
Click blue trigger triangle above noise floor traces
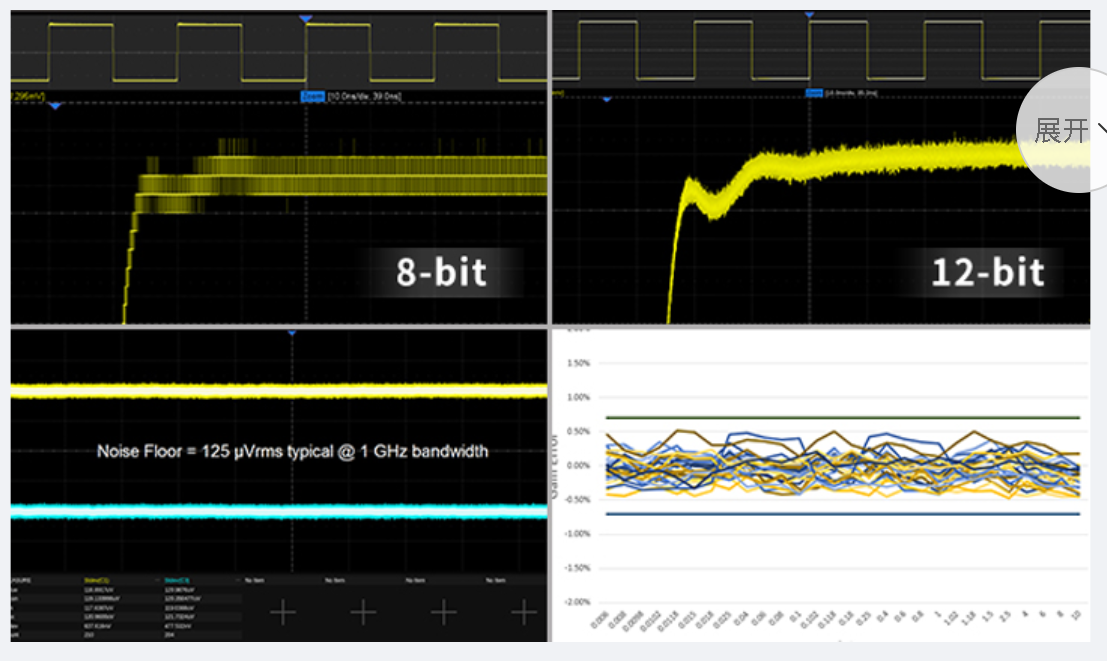[x=291, y=332]
